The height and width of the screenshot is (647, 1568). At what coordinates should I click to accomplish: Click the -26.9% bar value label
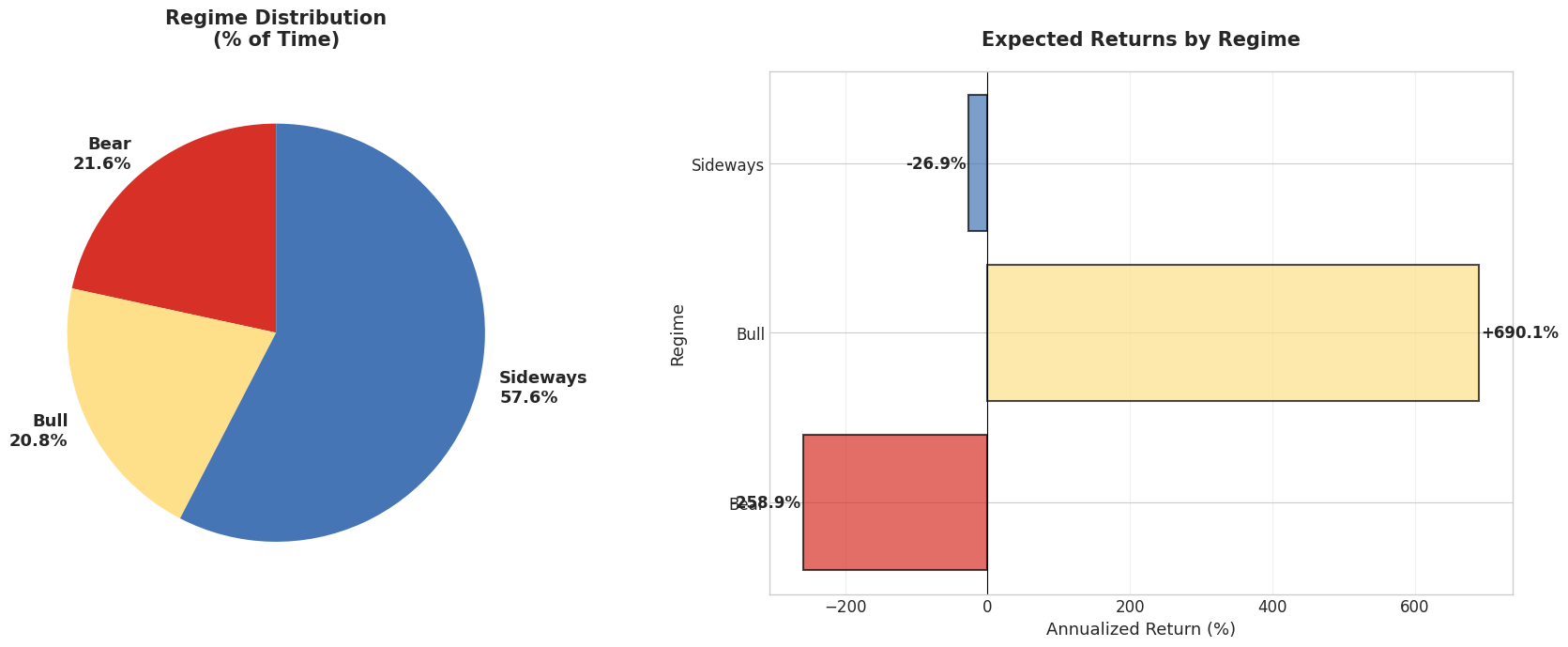point(936,163)
